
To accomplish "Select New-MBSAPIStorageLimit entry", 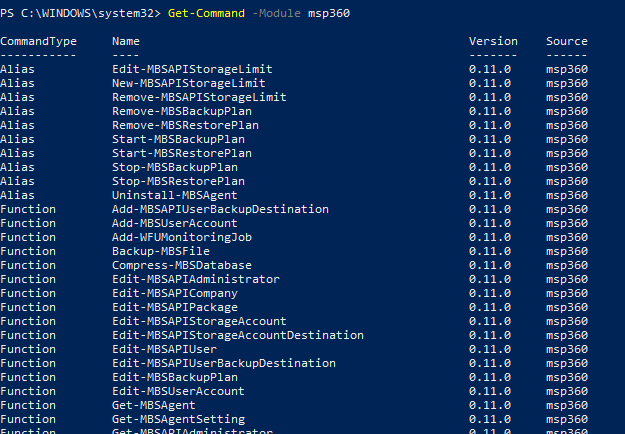I will (189, 83).
